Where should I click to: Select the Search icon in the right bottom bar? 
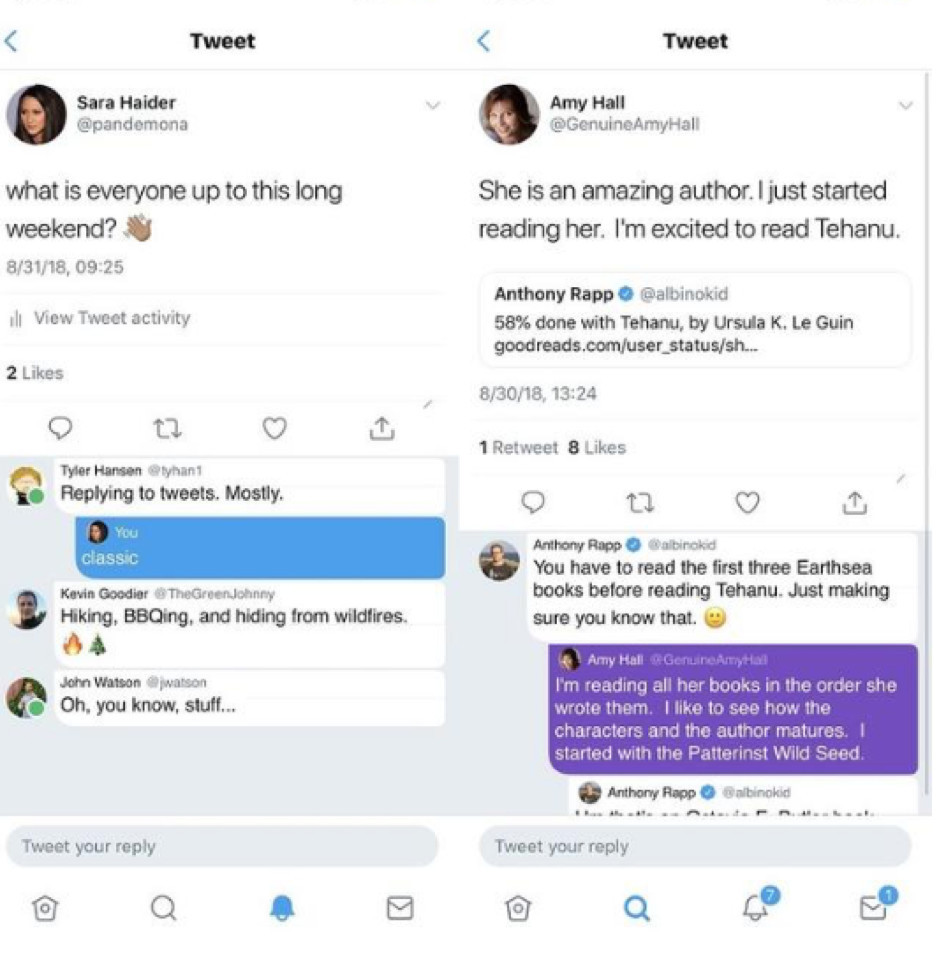tap(637, 908)
